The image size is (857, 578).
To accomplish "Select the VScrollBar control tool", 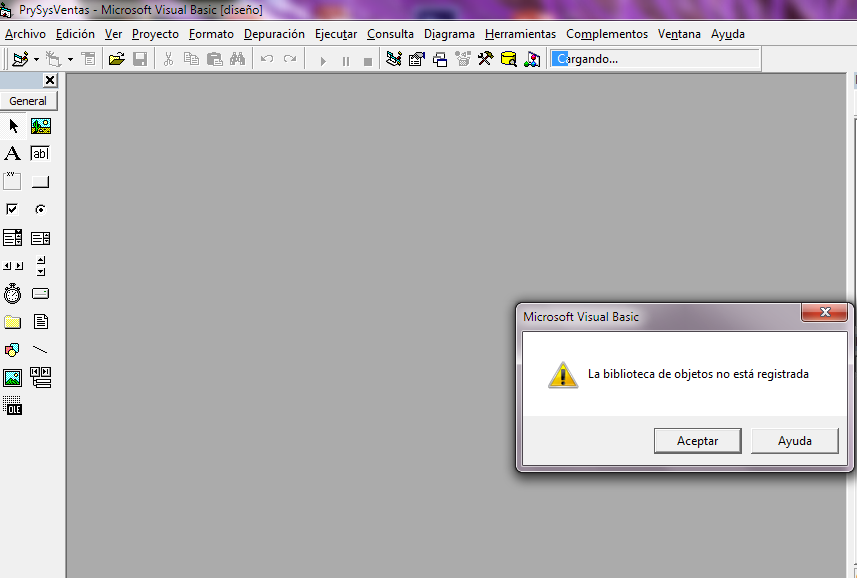I will (41, 266).
